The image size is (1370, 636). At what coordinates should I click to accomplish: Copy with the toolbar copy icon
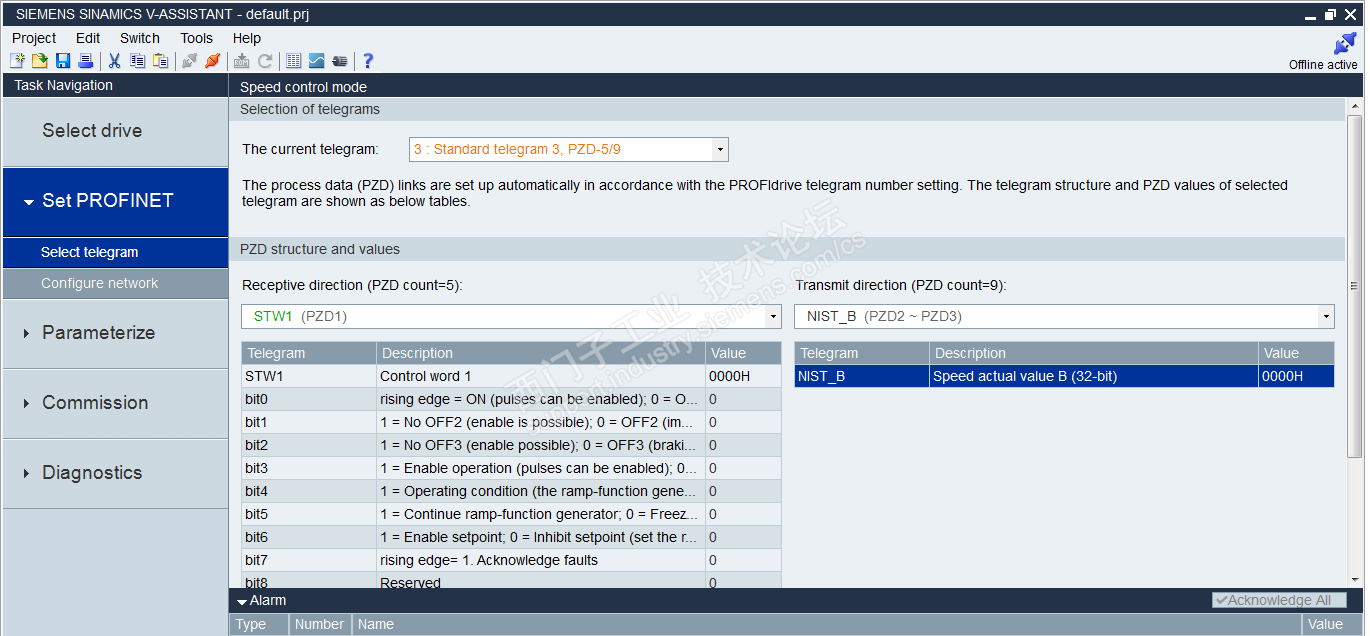pyautogui.click(x=137, y=61)
